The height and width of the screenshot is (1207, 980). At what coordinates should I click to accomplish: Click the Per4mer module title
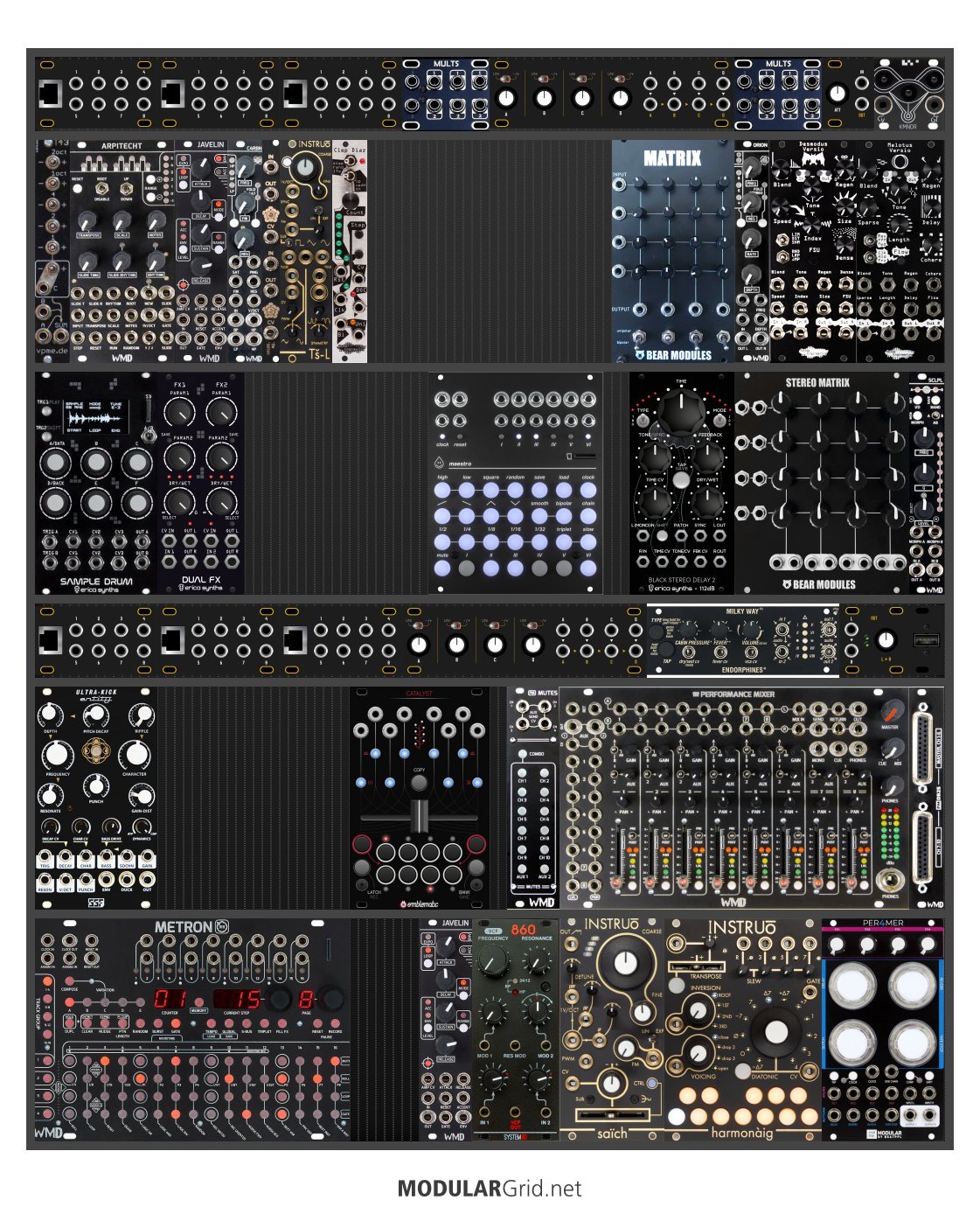(883, 924)
